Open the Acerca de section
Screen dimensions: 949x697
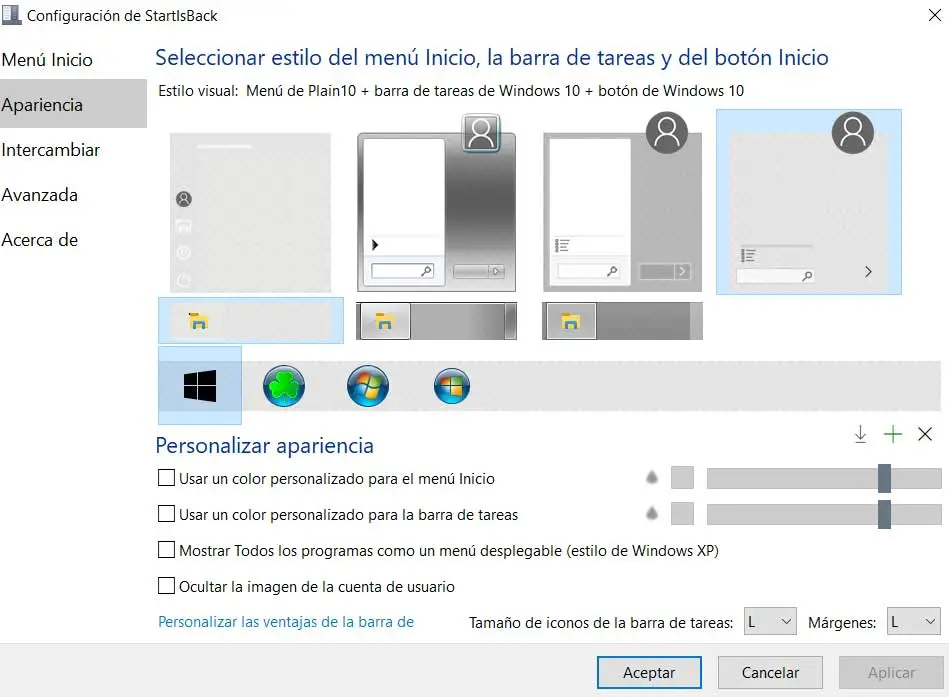click(40, 240)
